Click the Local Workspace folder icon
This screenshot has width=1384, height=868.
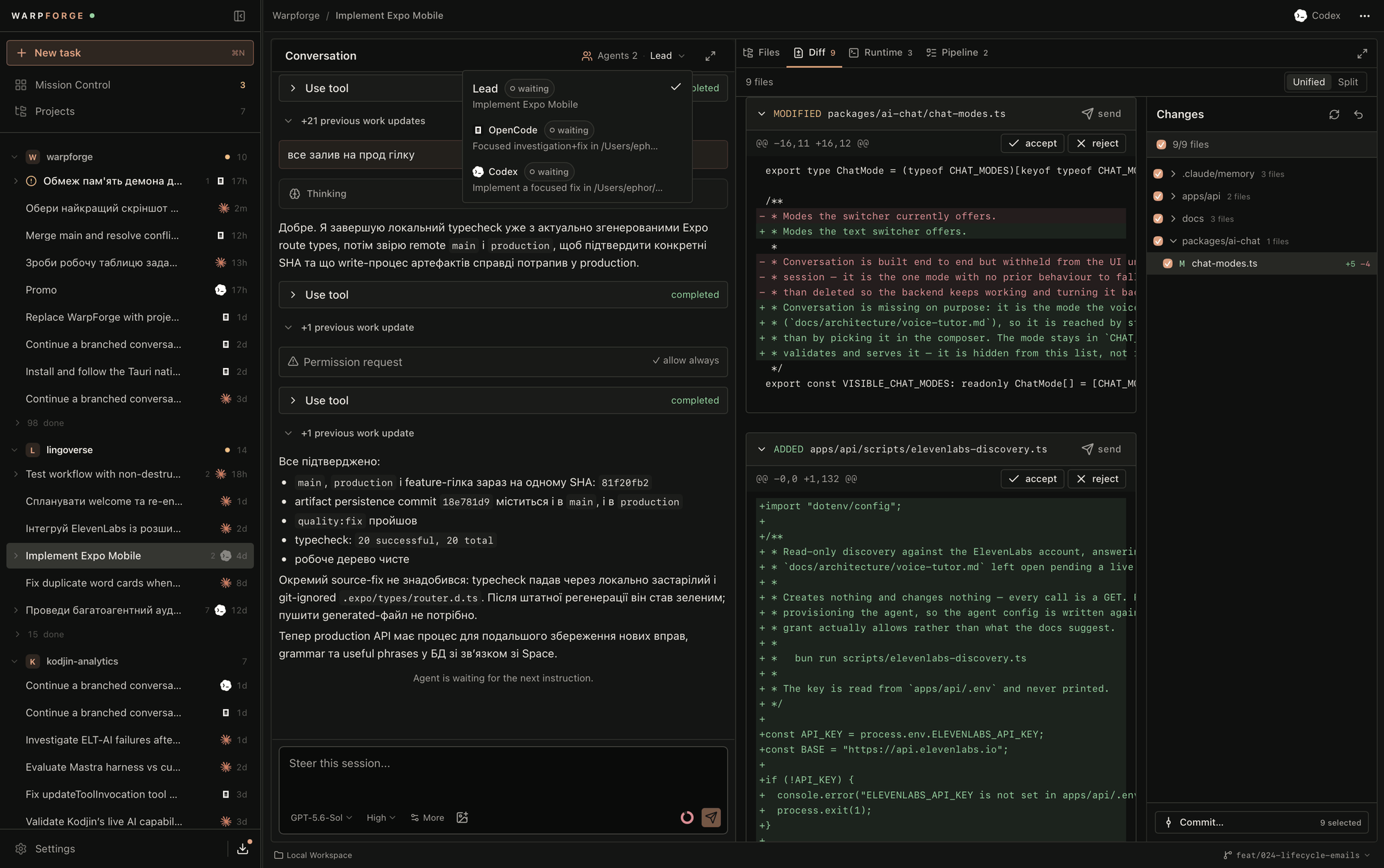click(278, 856)
